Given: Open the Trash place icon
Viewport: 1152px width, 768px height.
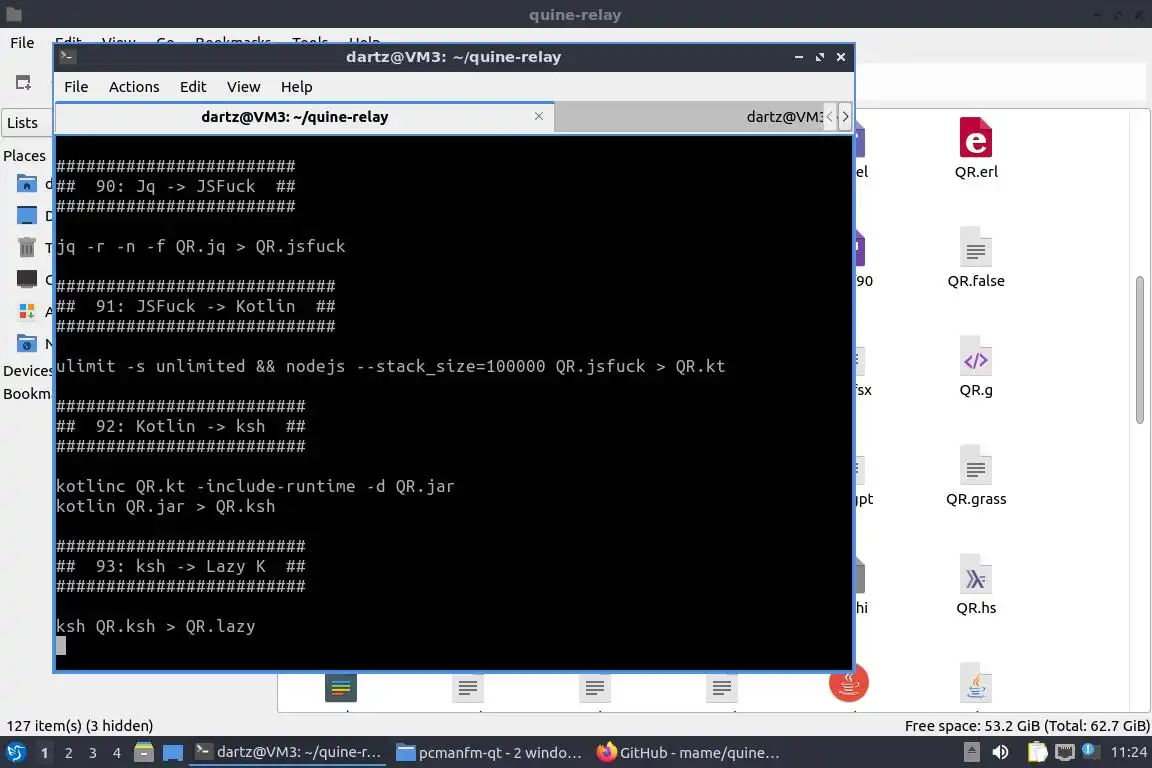Looking at the screenshot, I should pyautogui.click(x=26, y=247).
